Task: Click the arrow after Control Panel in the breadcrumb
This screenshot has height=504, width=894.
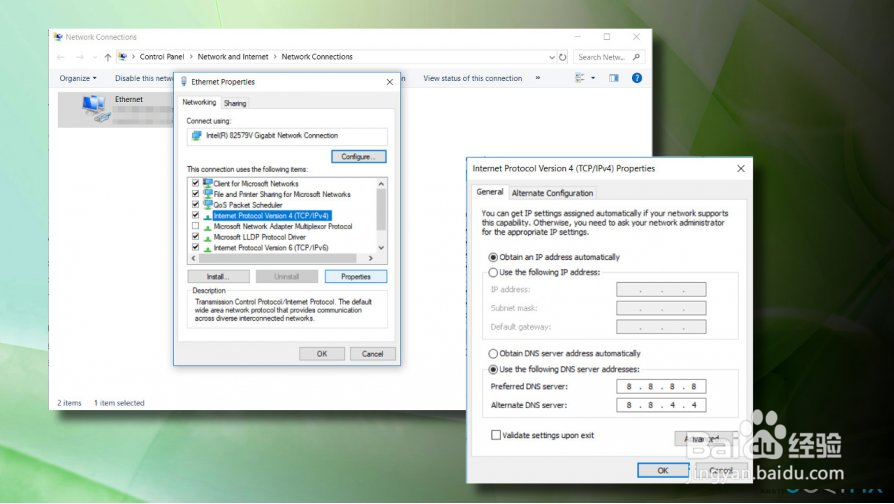Action: (x=191, y=57)
